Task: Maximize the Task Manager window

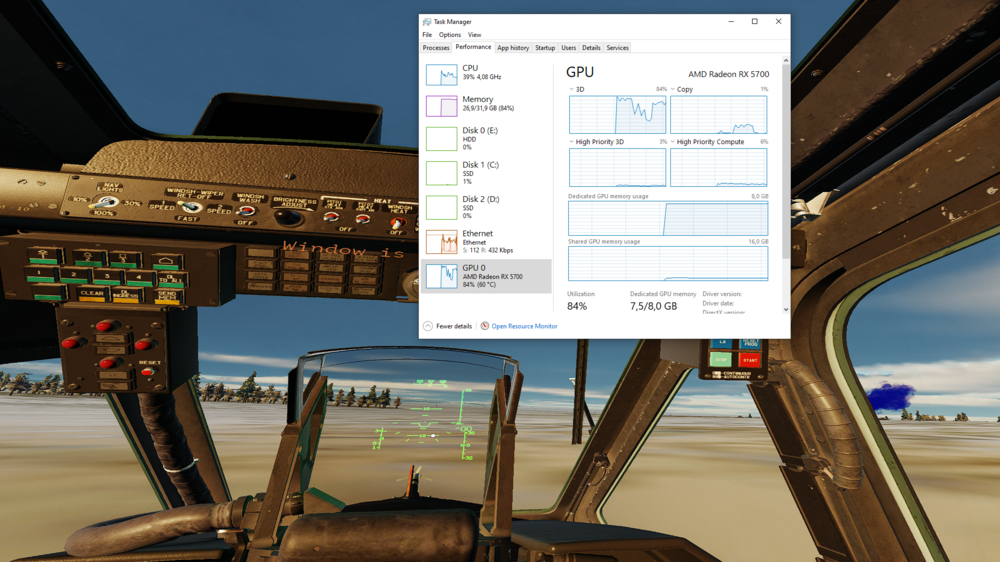Action: [754, 22]
